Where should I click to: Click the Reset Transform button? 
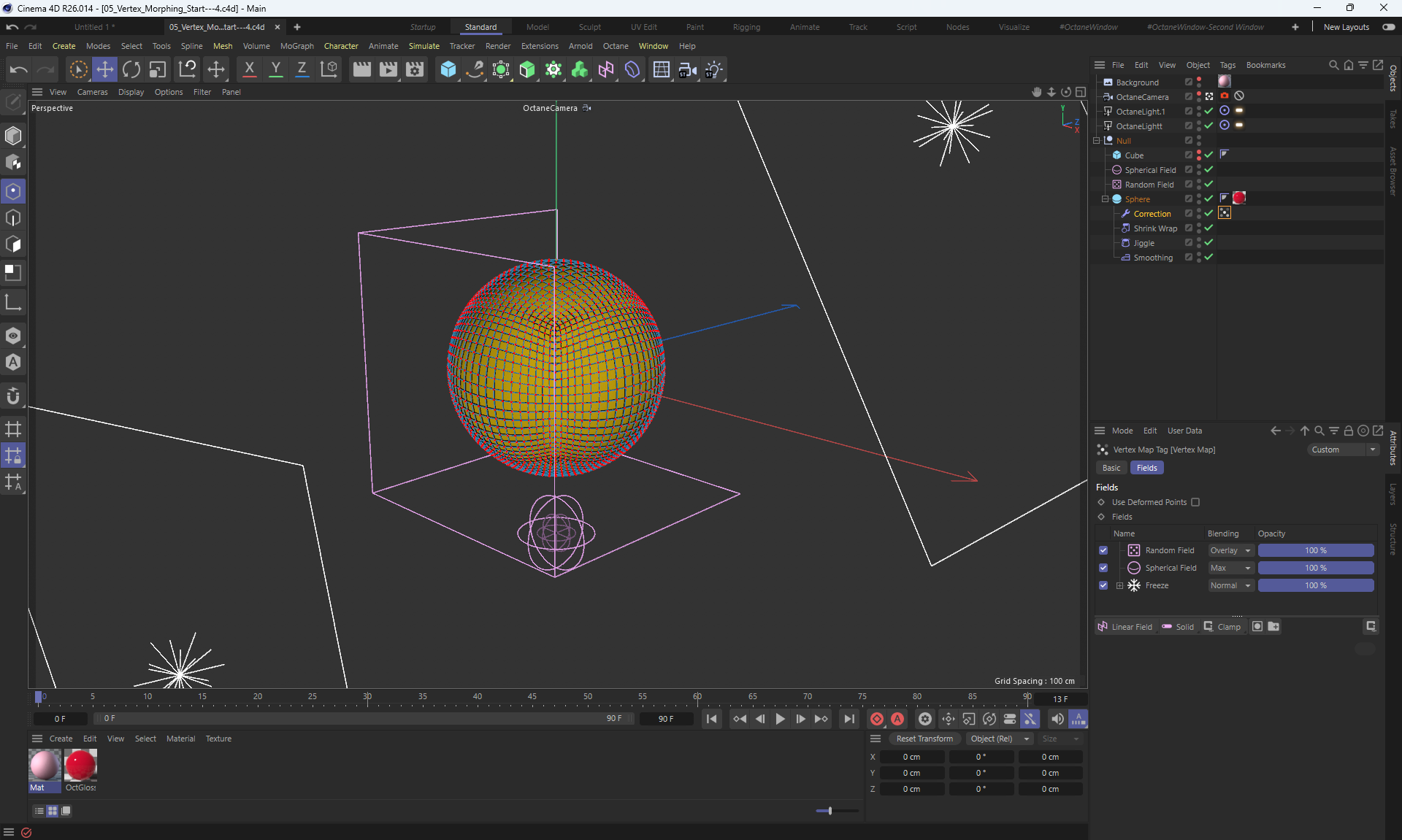924,739
